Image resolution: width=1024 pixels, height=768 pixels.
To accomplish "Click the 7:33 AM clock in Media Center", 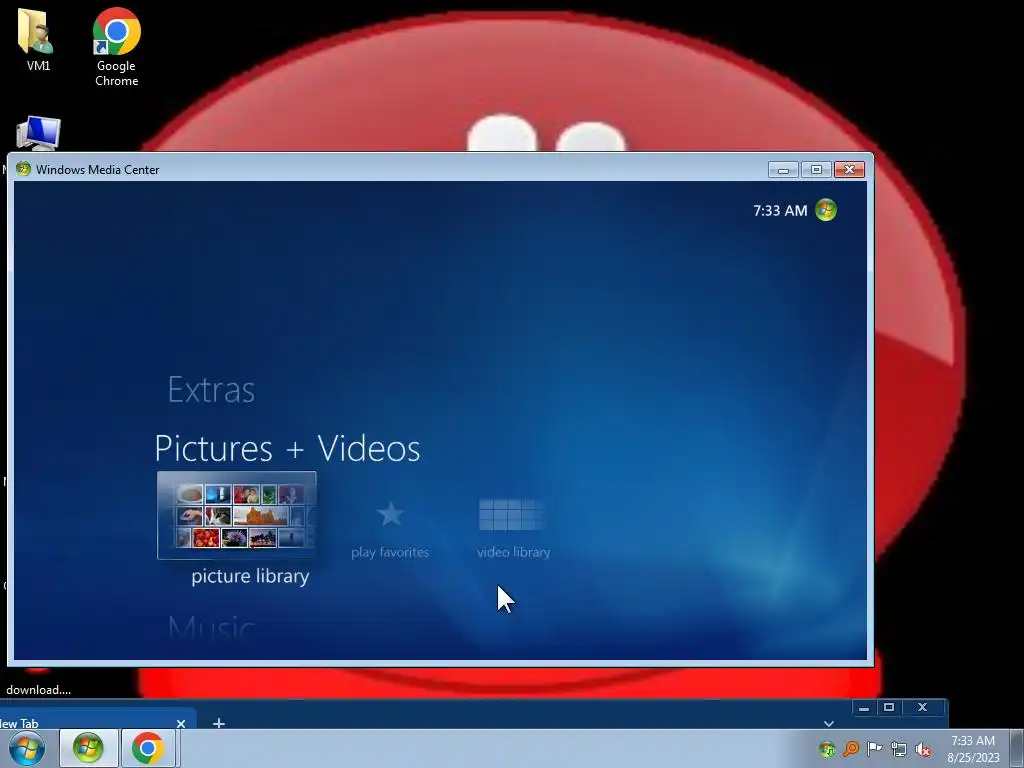I will (780, 210).
